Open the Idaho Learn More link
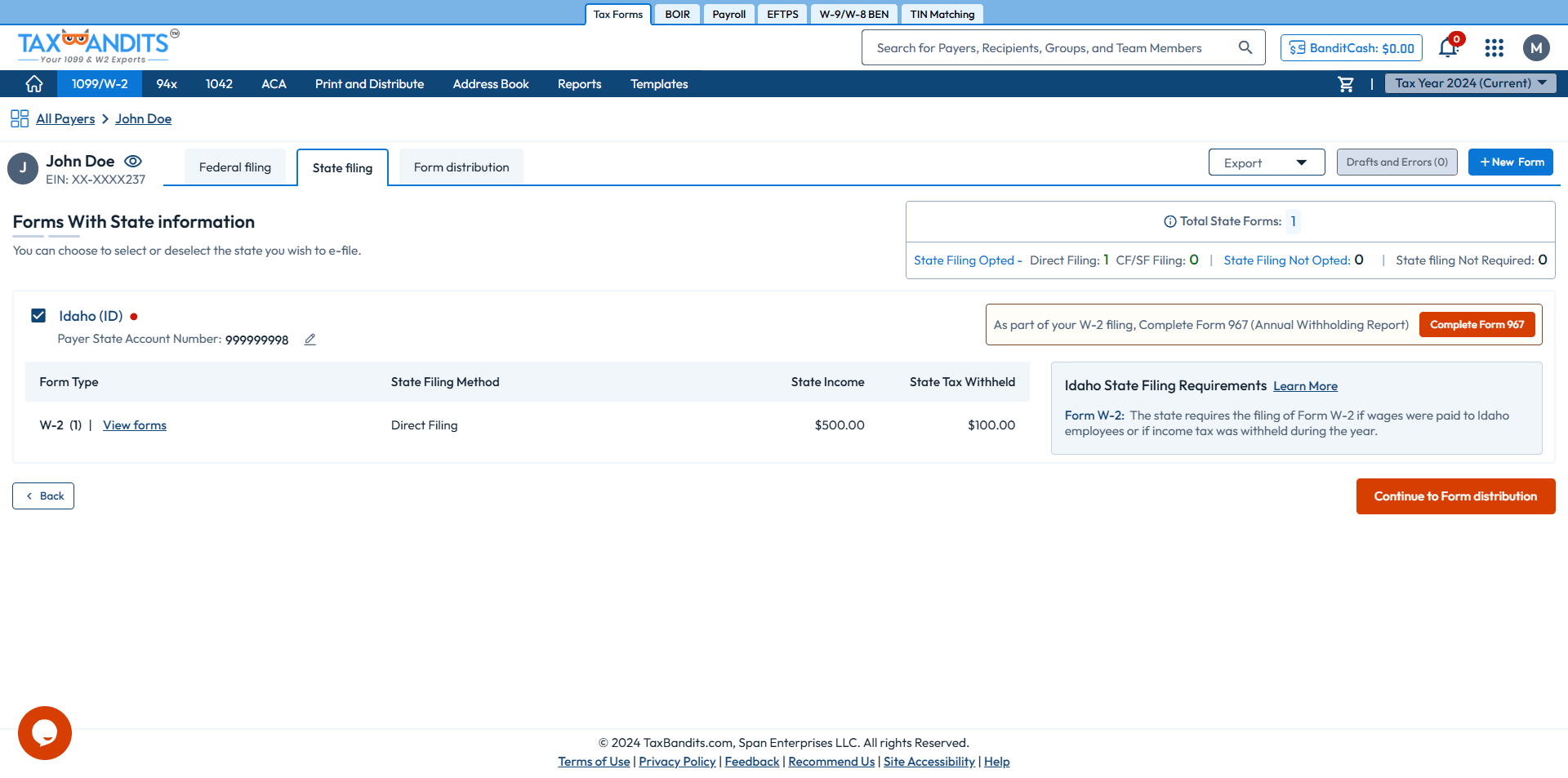Image resolution: width=1568 pixels, height=778 pixels. 1305,386
